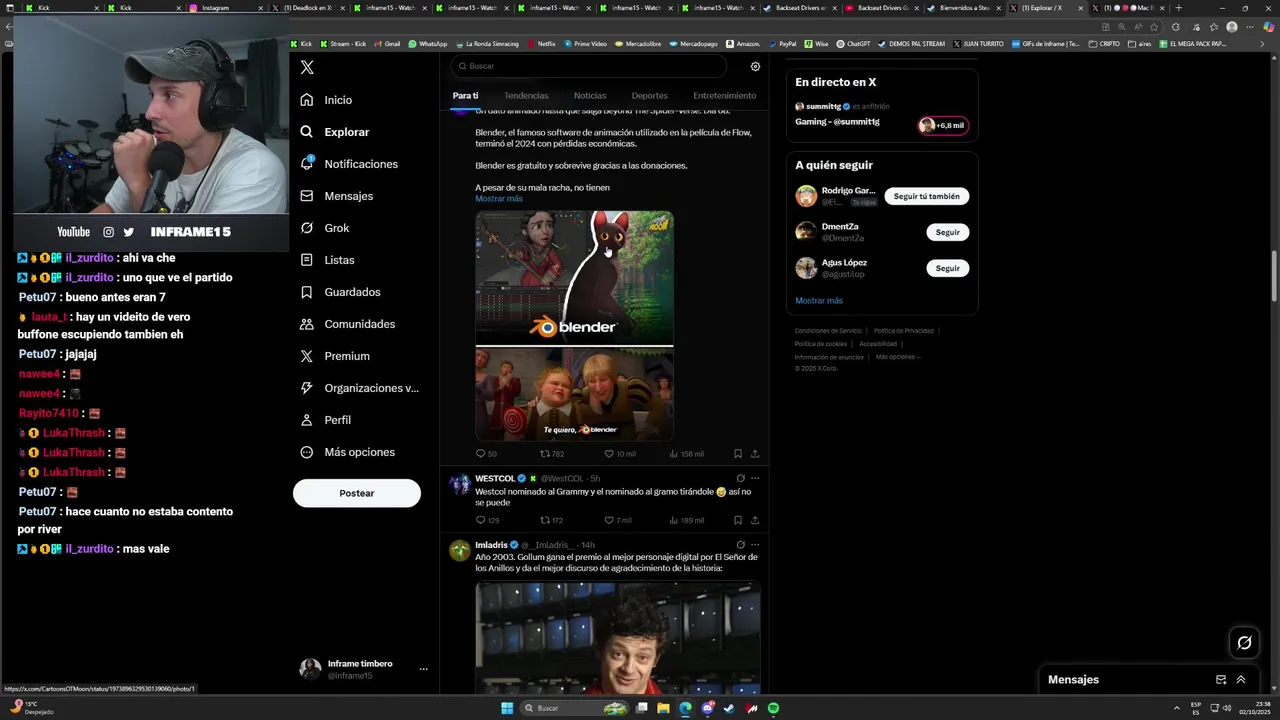Open WESTCOL post's Grok icon
This screenshot has height=720, width=1280.
[x=740, y=479]
